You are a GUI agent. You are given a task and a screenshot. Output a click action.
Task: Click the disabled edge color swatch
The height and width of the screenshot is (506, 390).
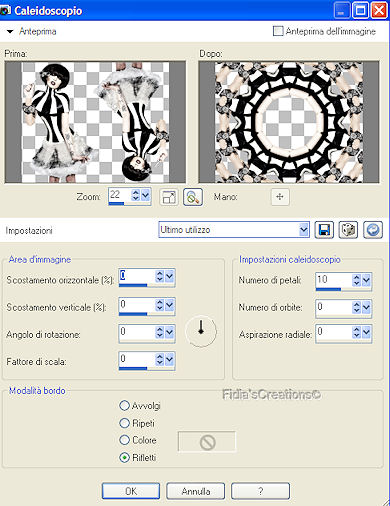207,442
